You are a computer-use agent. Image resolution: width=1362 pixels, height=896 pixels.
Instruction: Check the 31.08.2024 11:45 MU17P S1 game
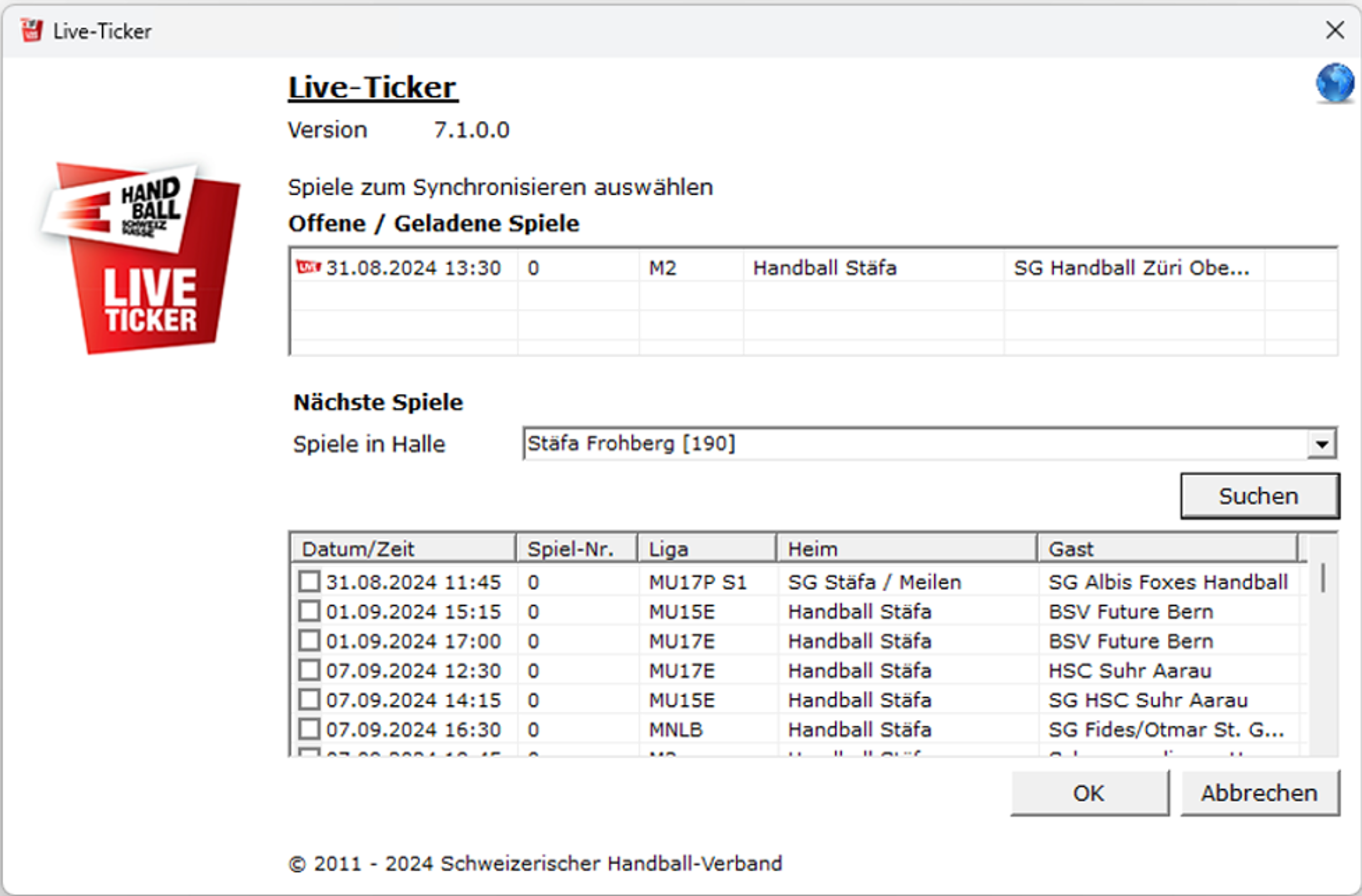[309, 581]
